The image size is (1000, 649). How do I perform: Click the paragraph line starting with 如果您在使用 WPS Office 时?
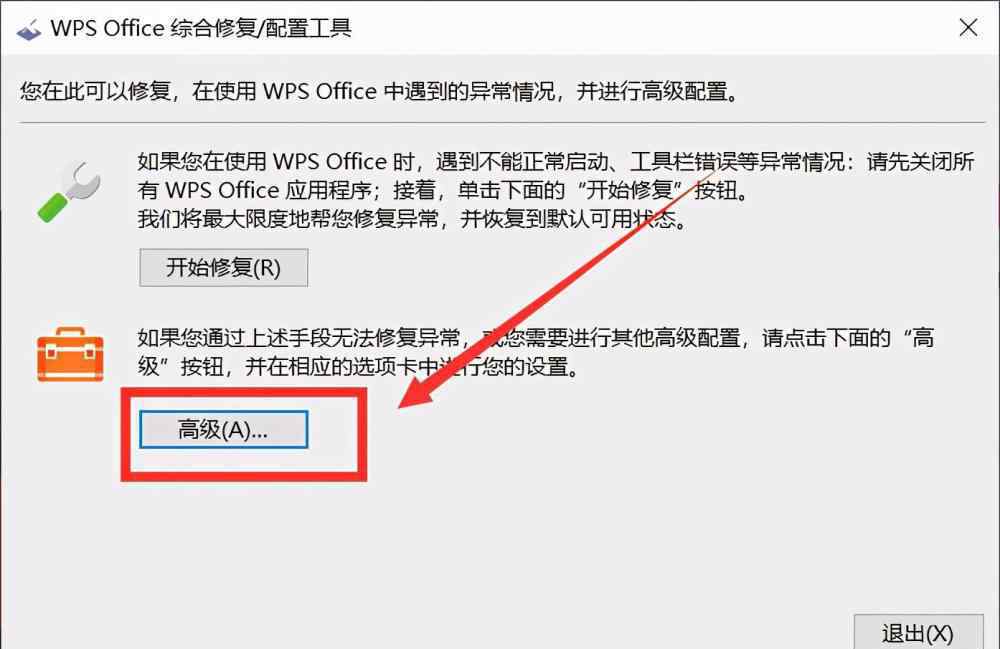(x=556, y=162)
